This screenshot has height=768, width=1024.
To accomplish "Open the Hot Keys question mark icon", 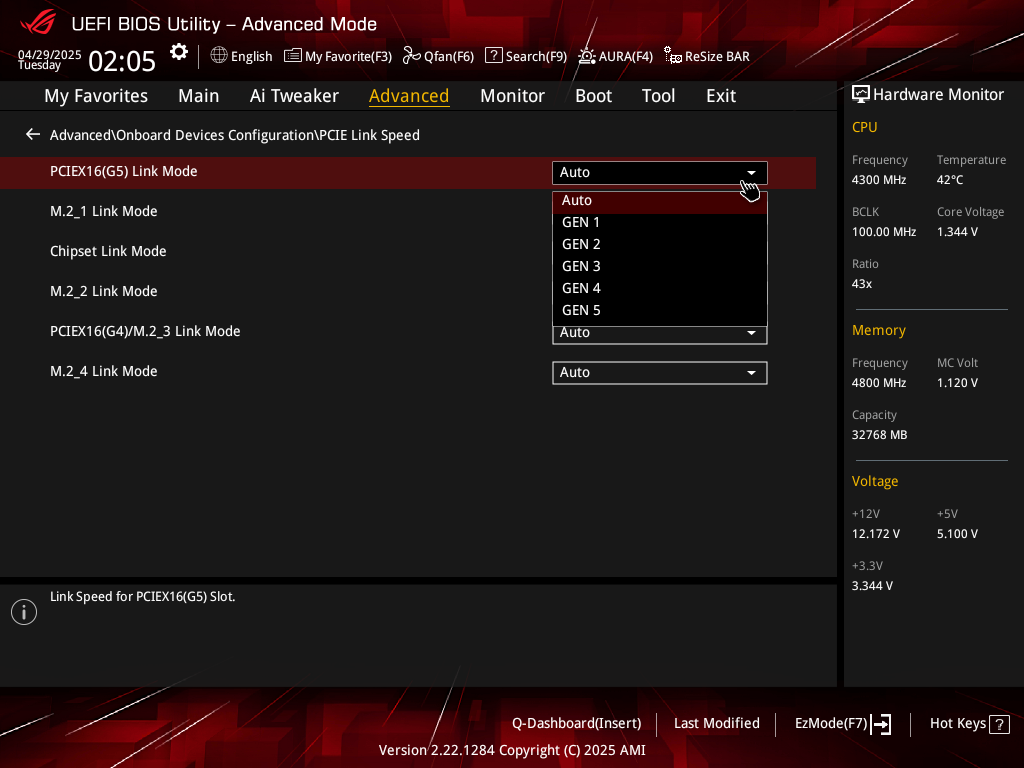I will point(999,724).
